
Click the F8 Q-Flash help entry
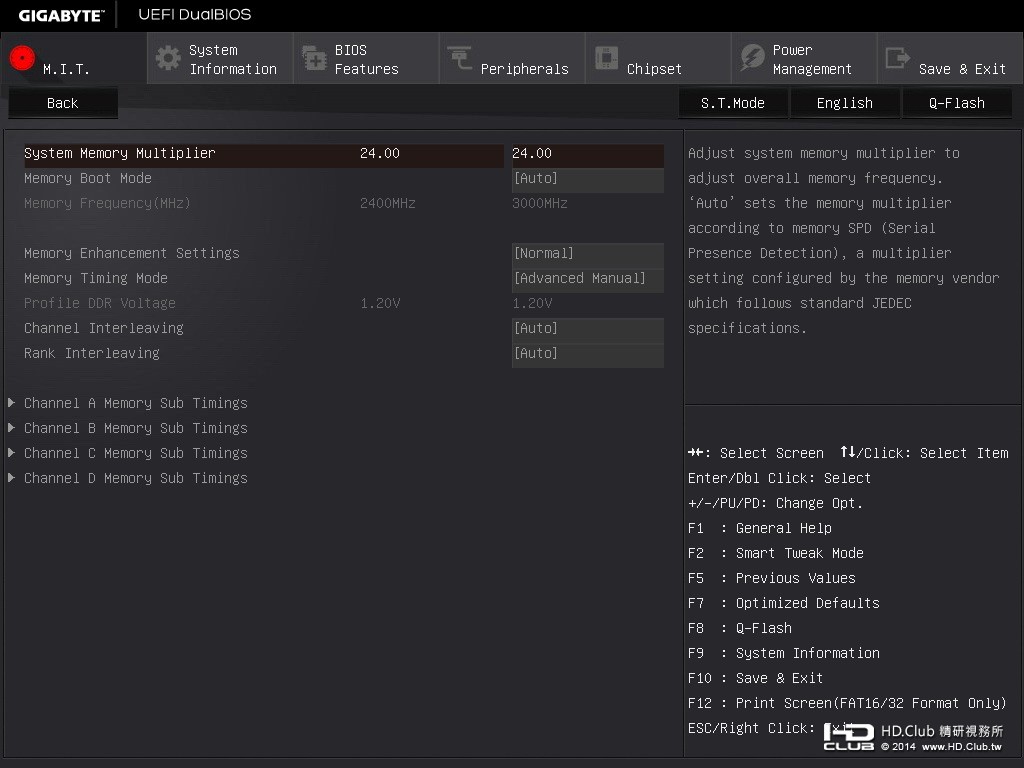click(x=740, y=628)
